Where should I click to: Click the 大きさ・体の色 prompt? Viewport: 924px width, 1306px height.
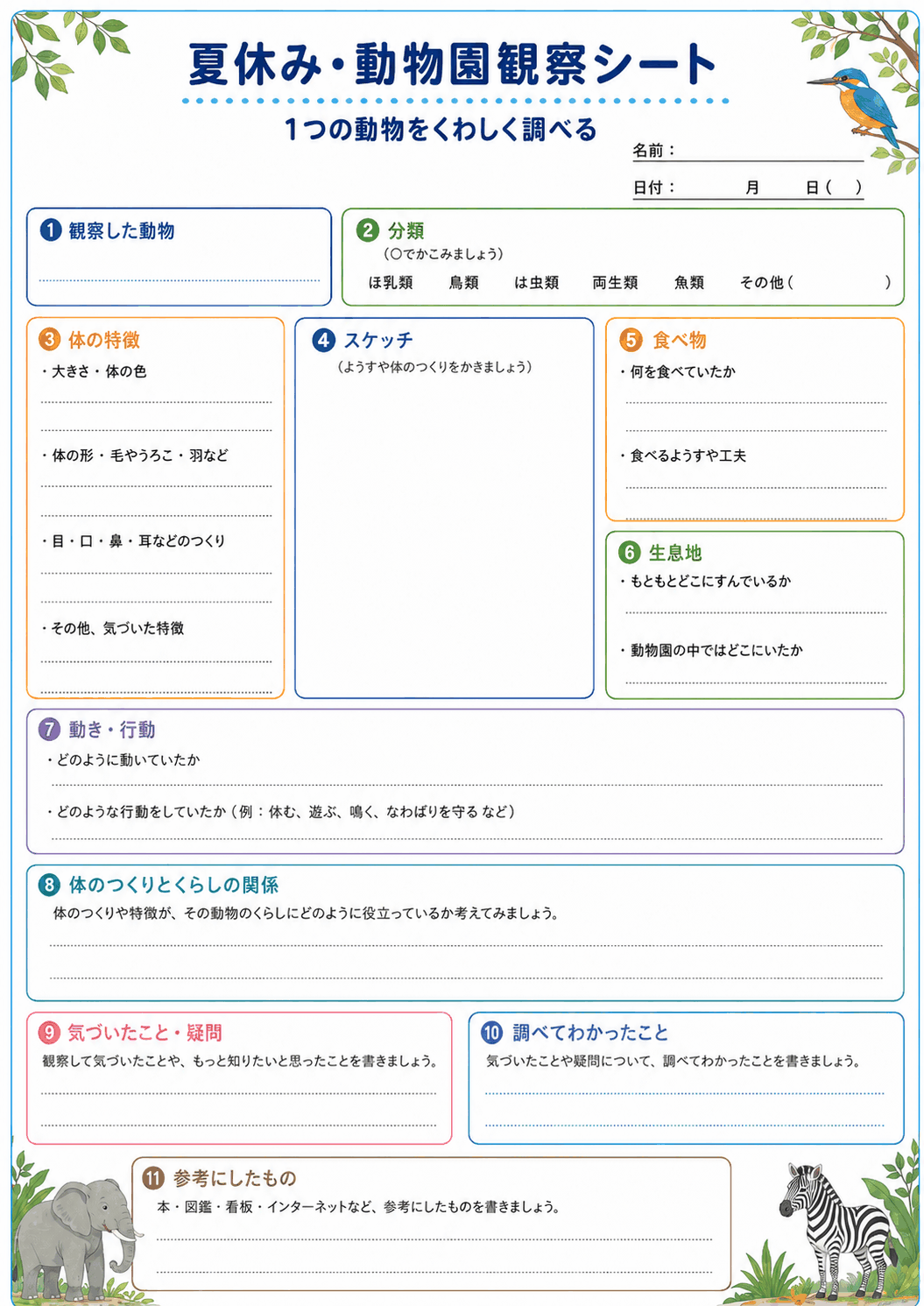point(94,371)
